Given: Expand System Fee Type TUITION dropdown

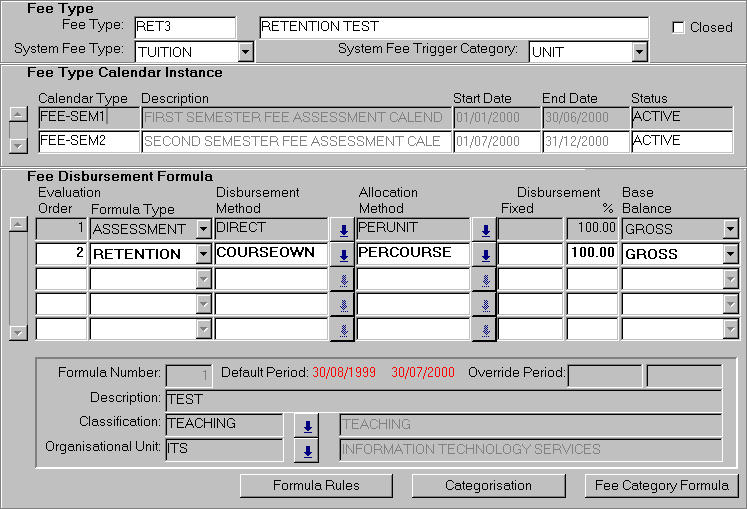Looking at the screenshot, I should point(246,51).
